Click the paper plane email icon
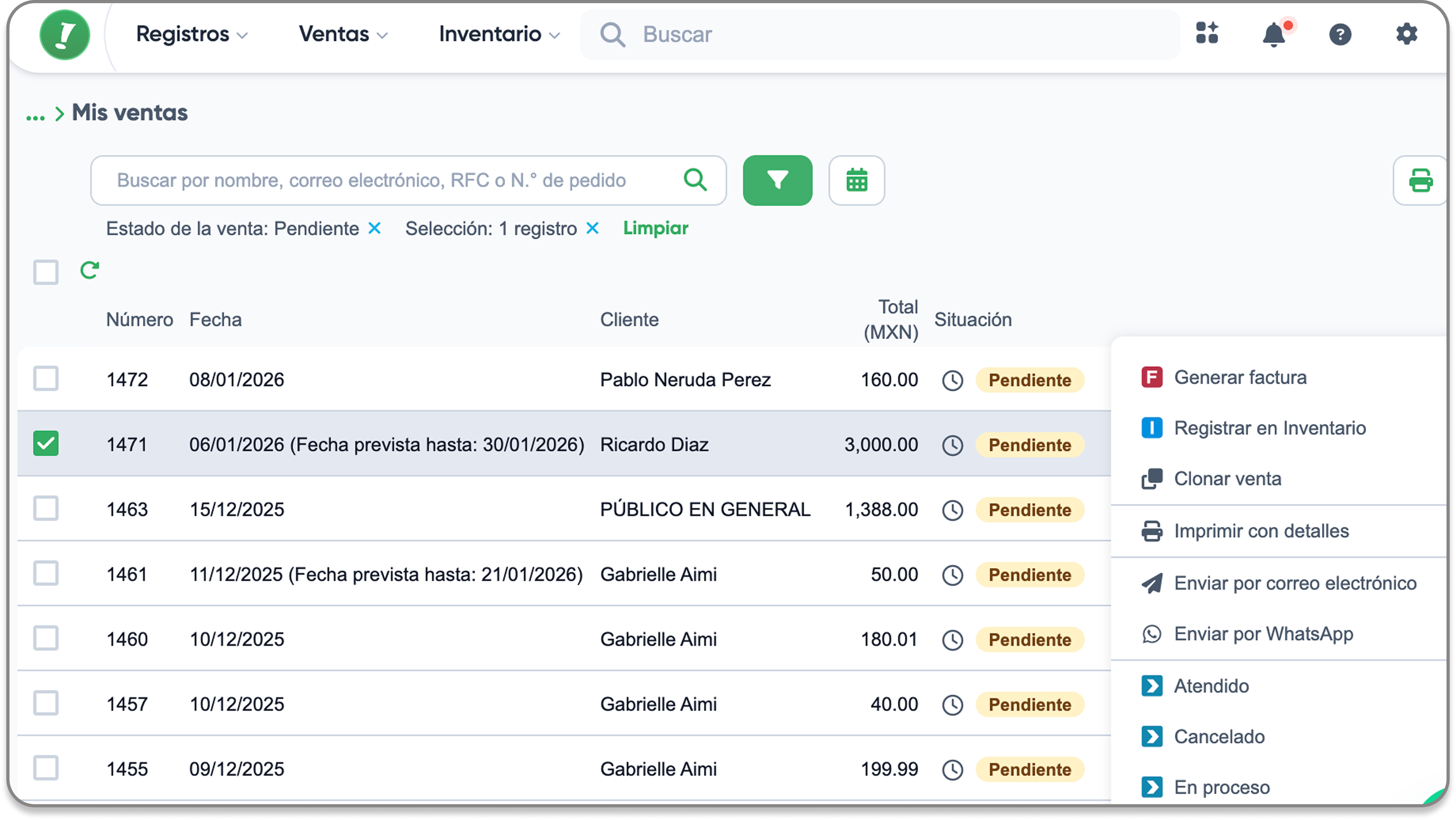 tap(1152, 584)
